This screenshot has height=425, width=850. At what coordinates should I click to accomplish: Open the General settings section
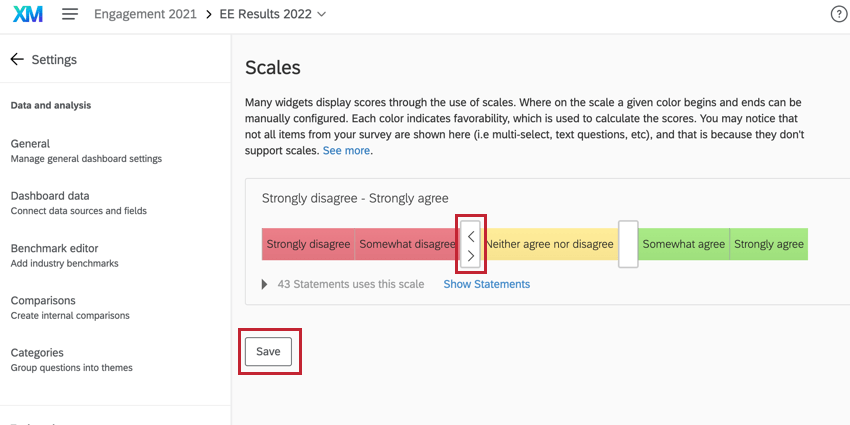pos(30,144)
